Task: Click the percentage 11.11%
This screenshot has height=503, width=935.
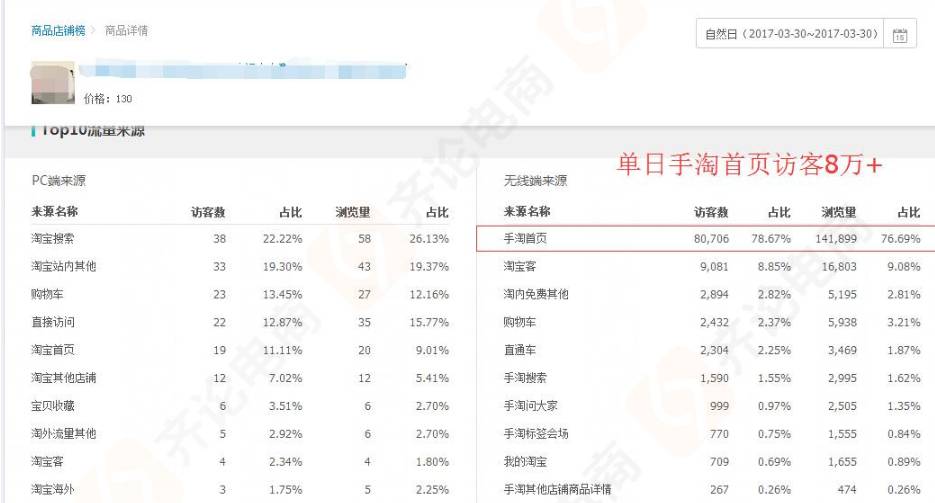Action: pos(283,350)
